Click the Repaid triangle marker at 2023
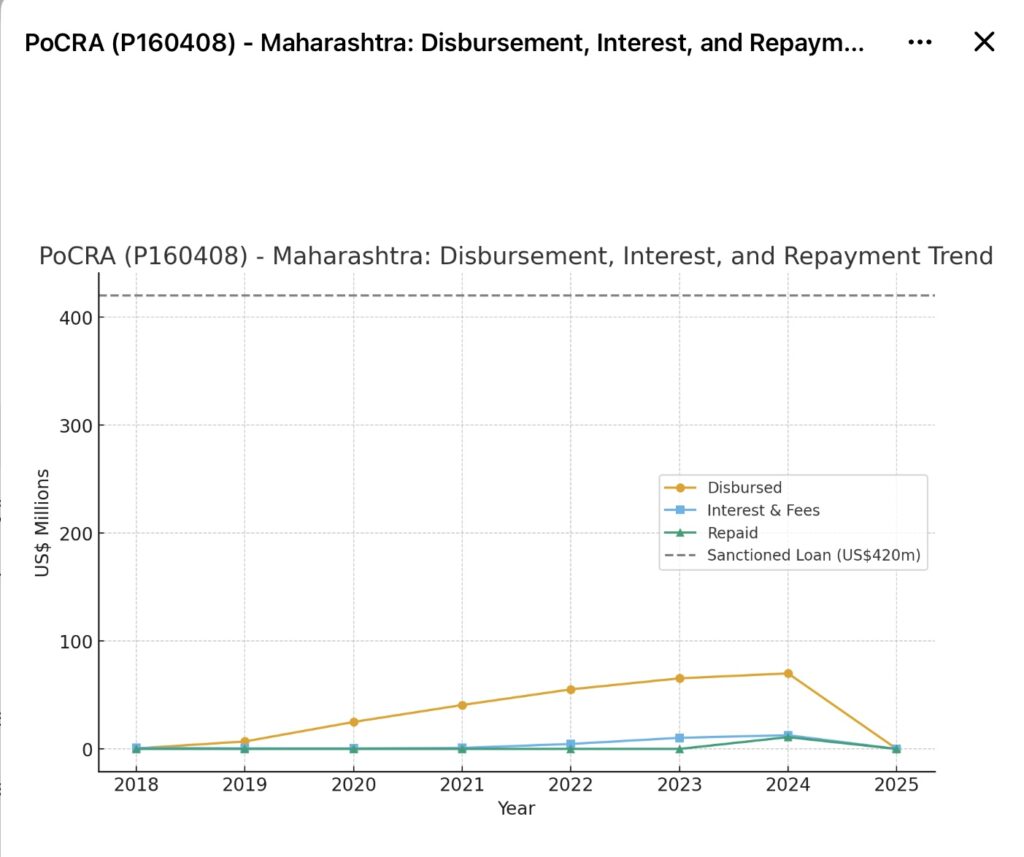1024x857 pixels. [679, 749]
